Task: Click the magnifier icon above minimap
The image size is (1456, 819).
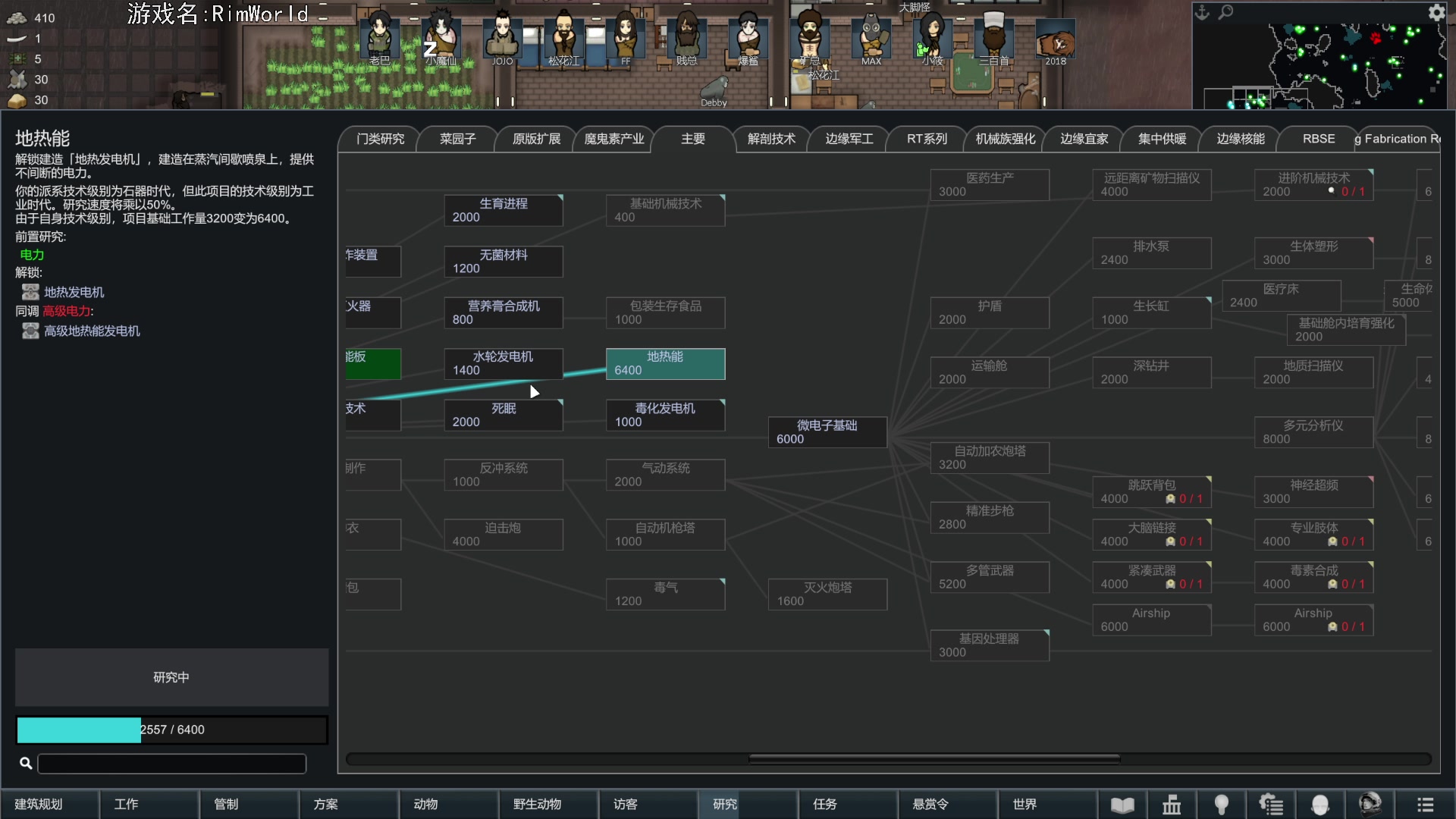Action: 1226,12
